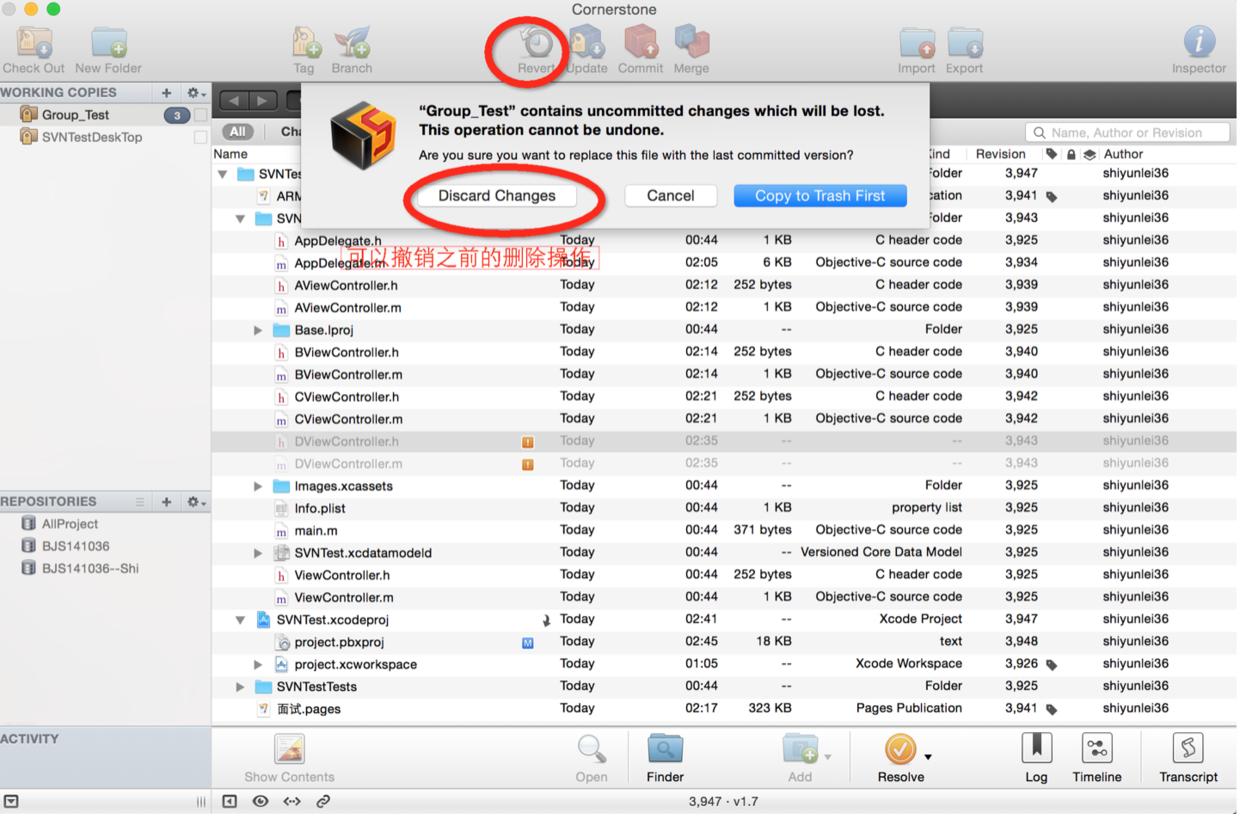Toggle checkbox next to Group_Test working copy
1240x819 pixels.
[x=201, y=115]
